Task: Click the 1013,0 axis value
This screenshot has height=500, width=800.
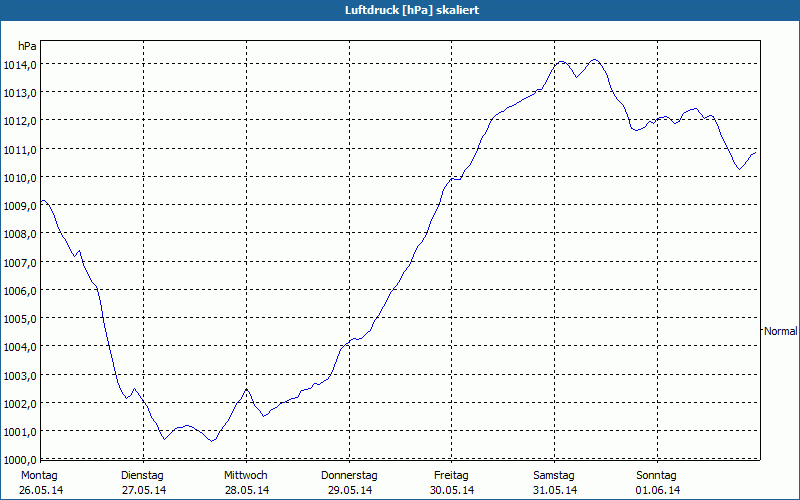Action: pyautogui.click(x=20, y=93)
